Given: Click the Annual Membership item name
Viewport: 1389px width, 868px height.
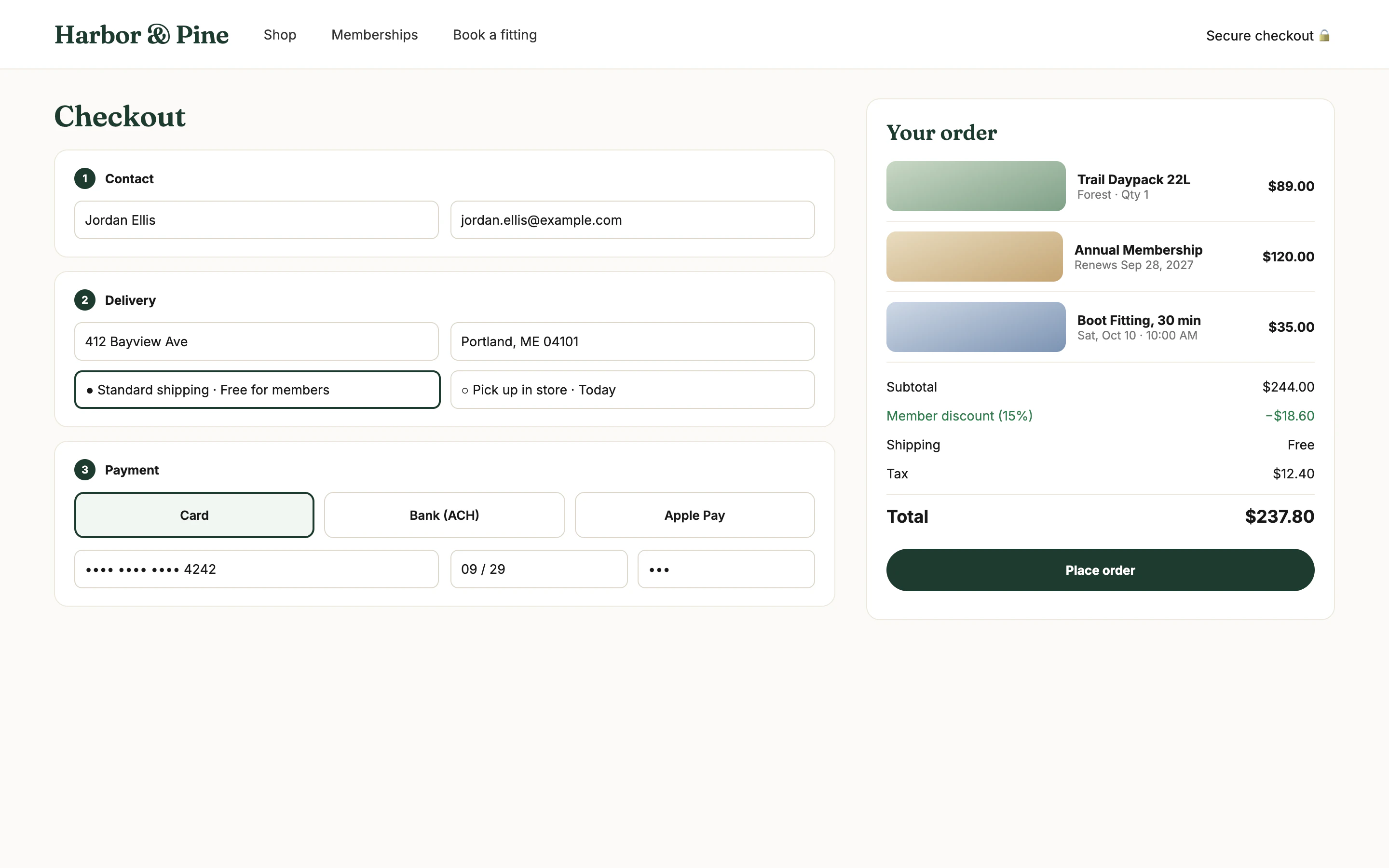Looking at the screenshot, I should [1138, 250].
